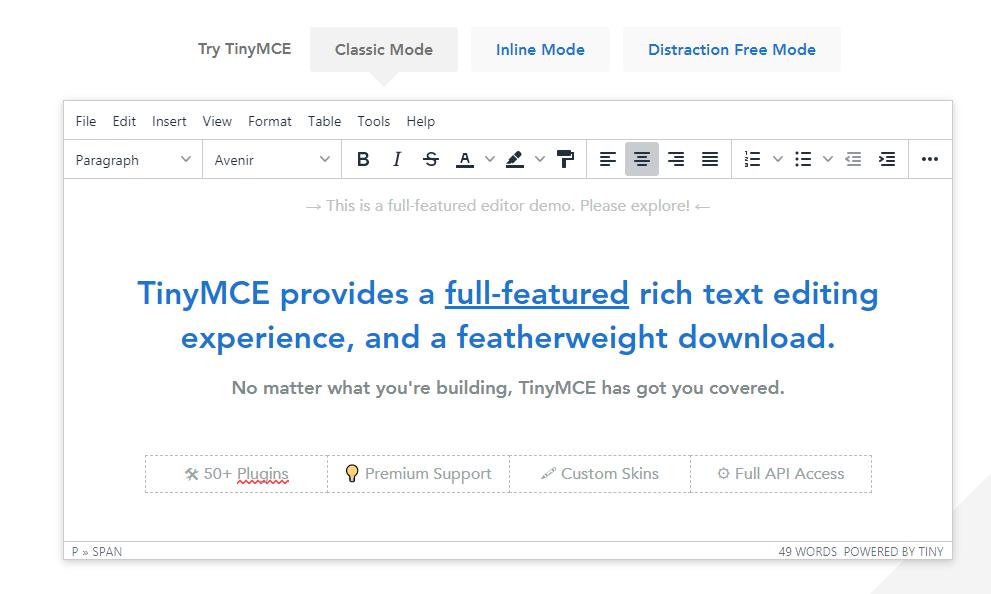This screenshot has width=991, height=594.
Task: Click the full-featured link in heading
Action: click(x=537, y=294)
